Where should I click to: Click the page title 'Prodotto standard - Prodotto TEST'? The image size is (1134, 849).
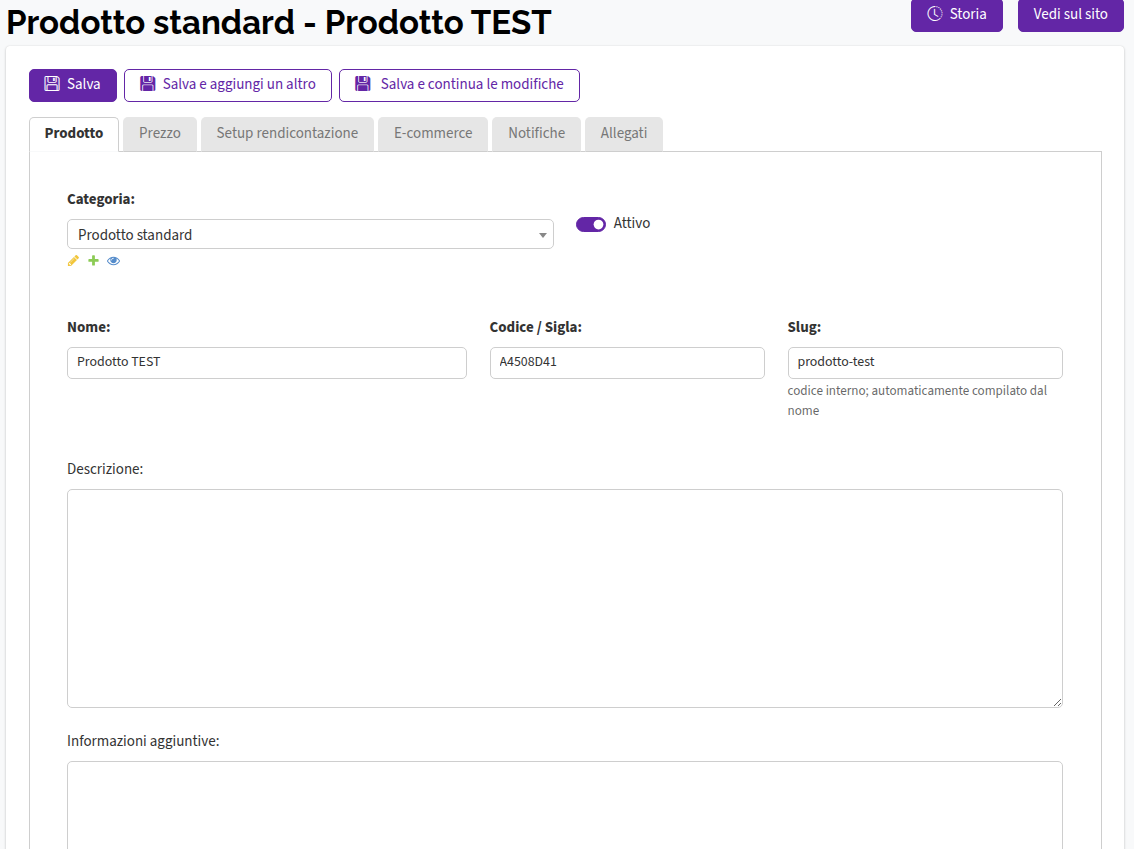click(x=278, y=22)
